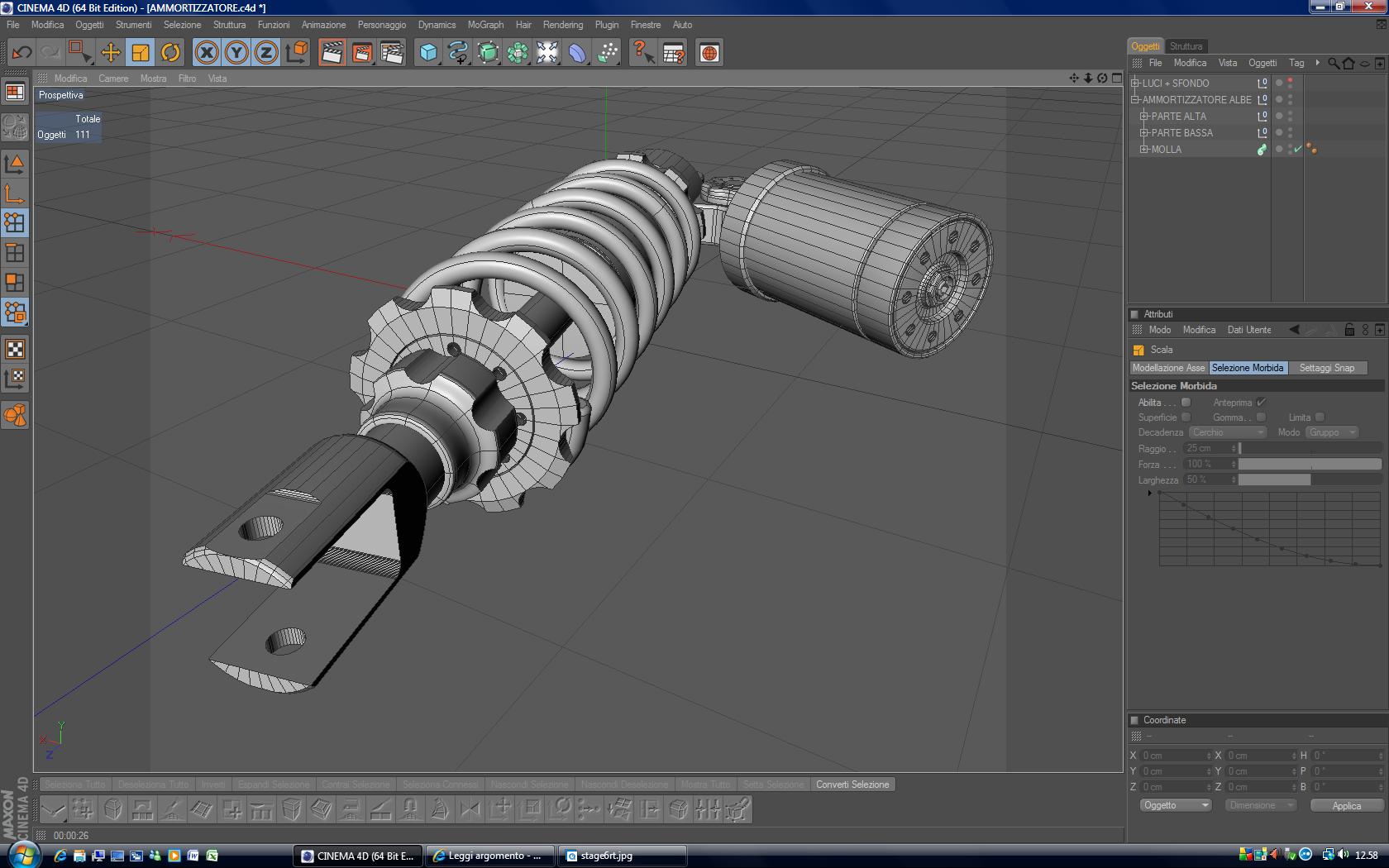Select the Move tool
Viewport: 1389px width, 868px height.
110,53
